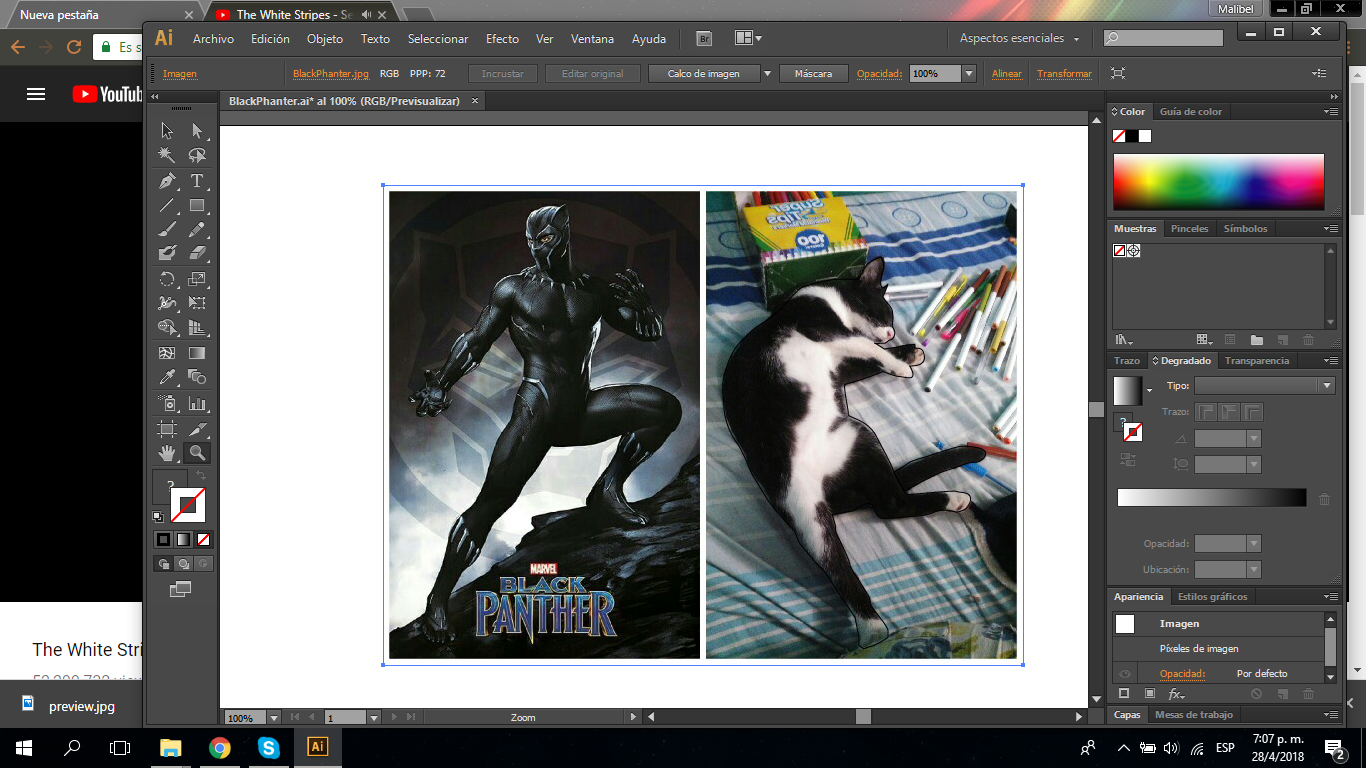This screenshot has height=768, width=1366.
Task: Pick a color from the spectrum bar
Action: [x=1218, y=181]
